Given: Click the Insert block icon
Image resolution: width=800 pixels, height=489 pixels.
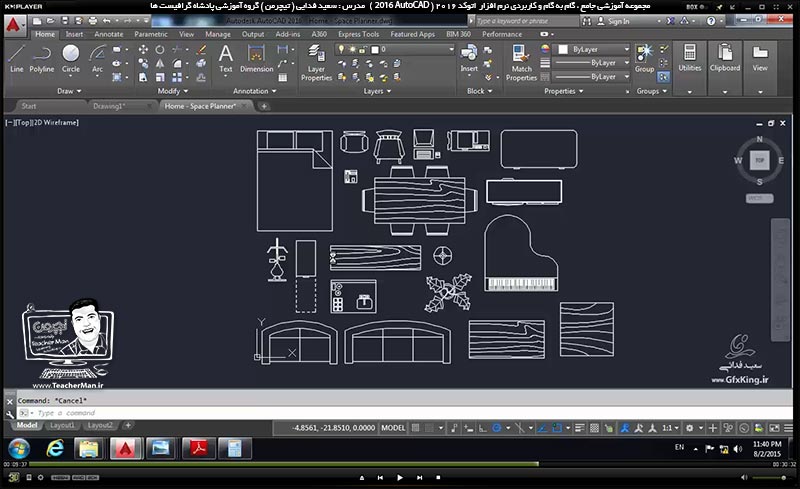Looking at the screenshot, I should pos(469,59).
